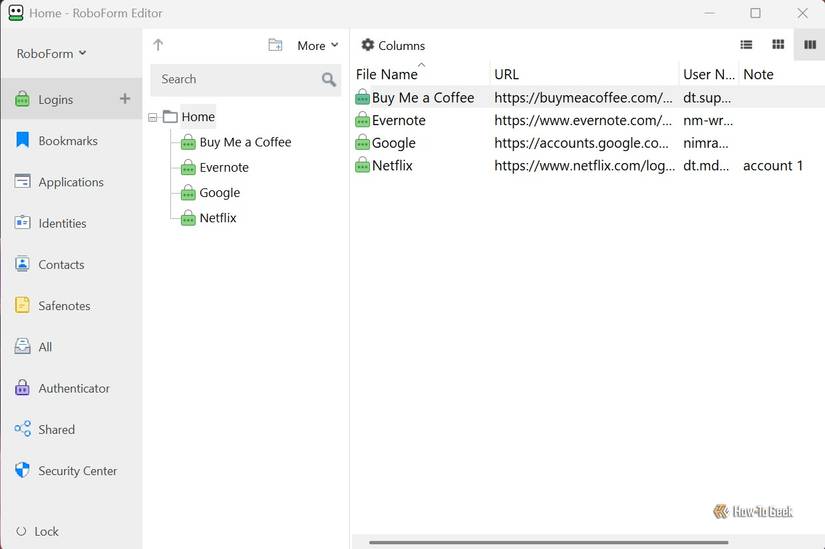Click the horizontal scrollbar at bottom
Viewport: 825px width, 549px height.
point(548,542)
